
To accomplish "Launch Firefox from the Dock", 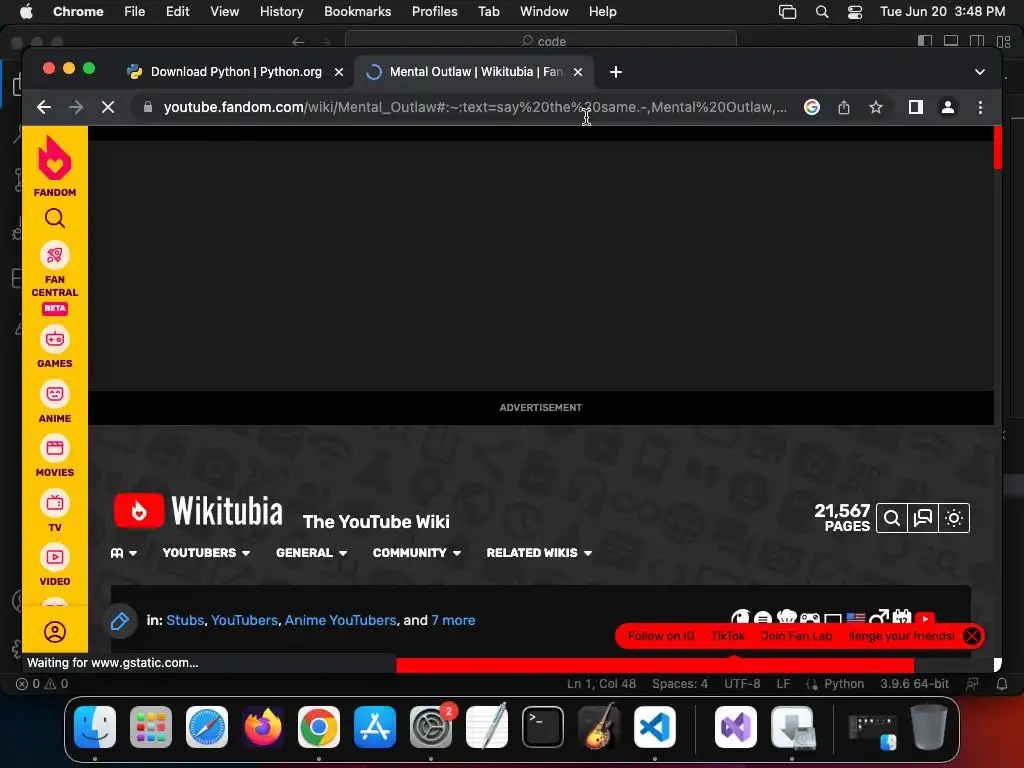I will pyautogui.click(x=263, y=727).
